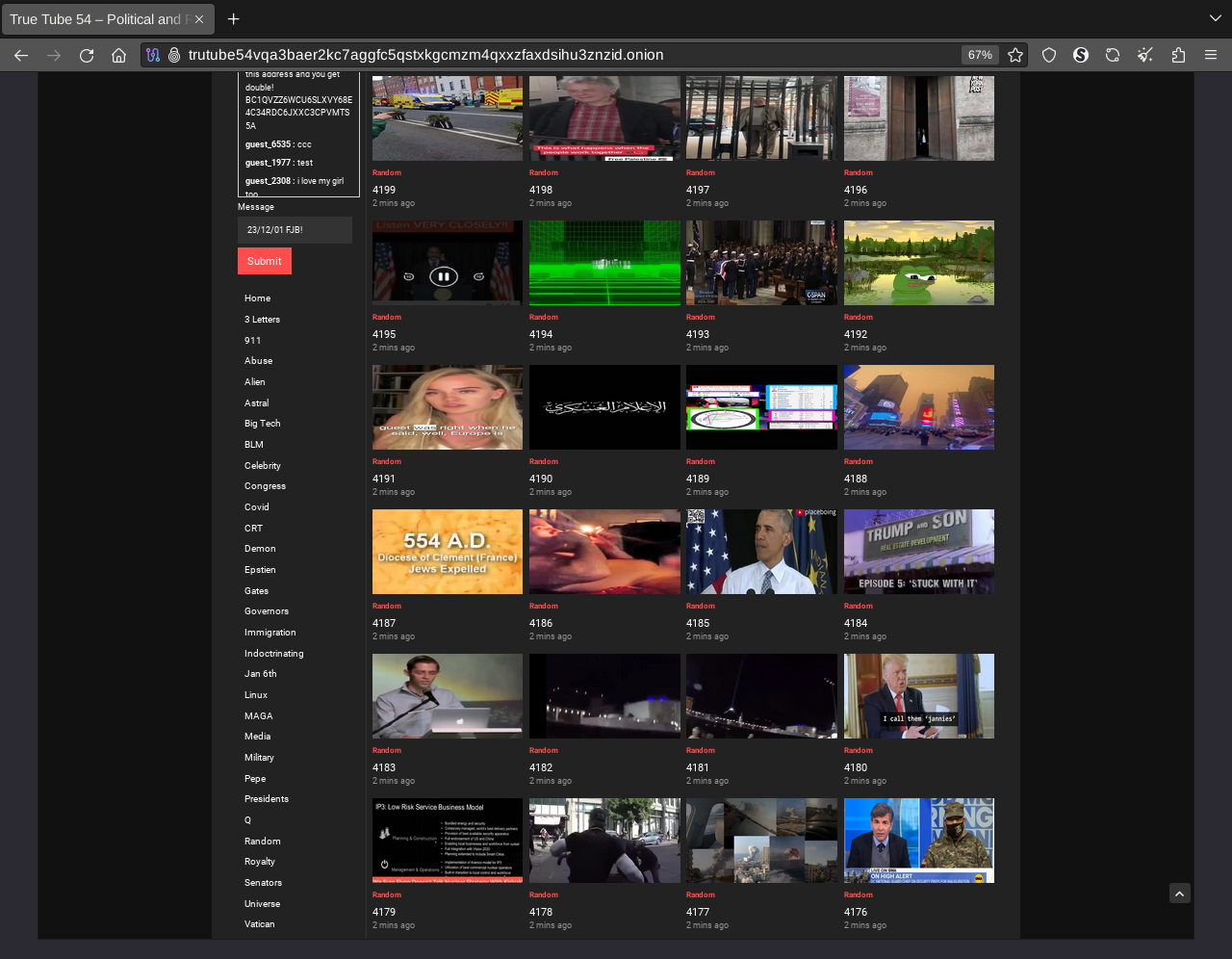1232x959 pixels.
Task: Open the Big Tech category
Action: pos(263,424)
